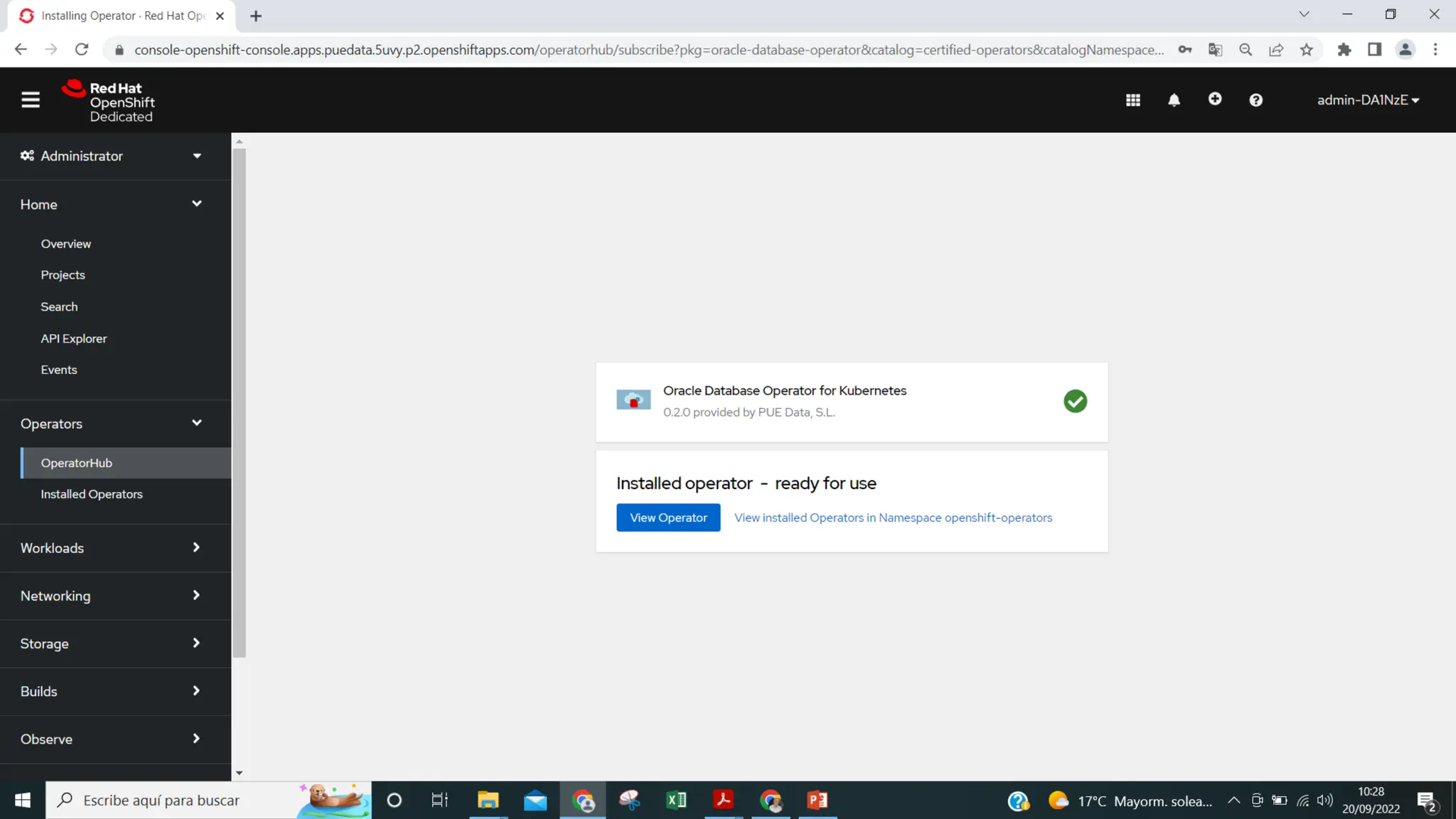Select Installed Operators in sidebar

coord(92,494)
